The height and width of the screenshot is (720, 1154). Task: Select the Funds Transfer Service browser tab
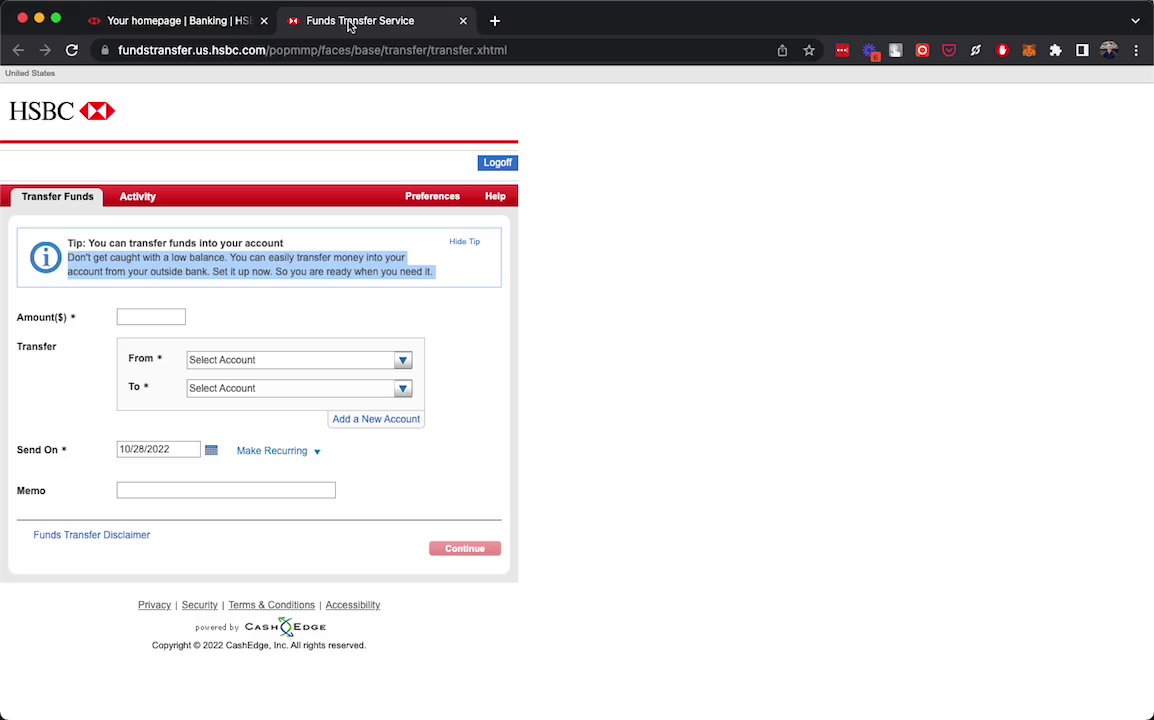tap(375, 21)
